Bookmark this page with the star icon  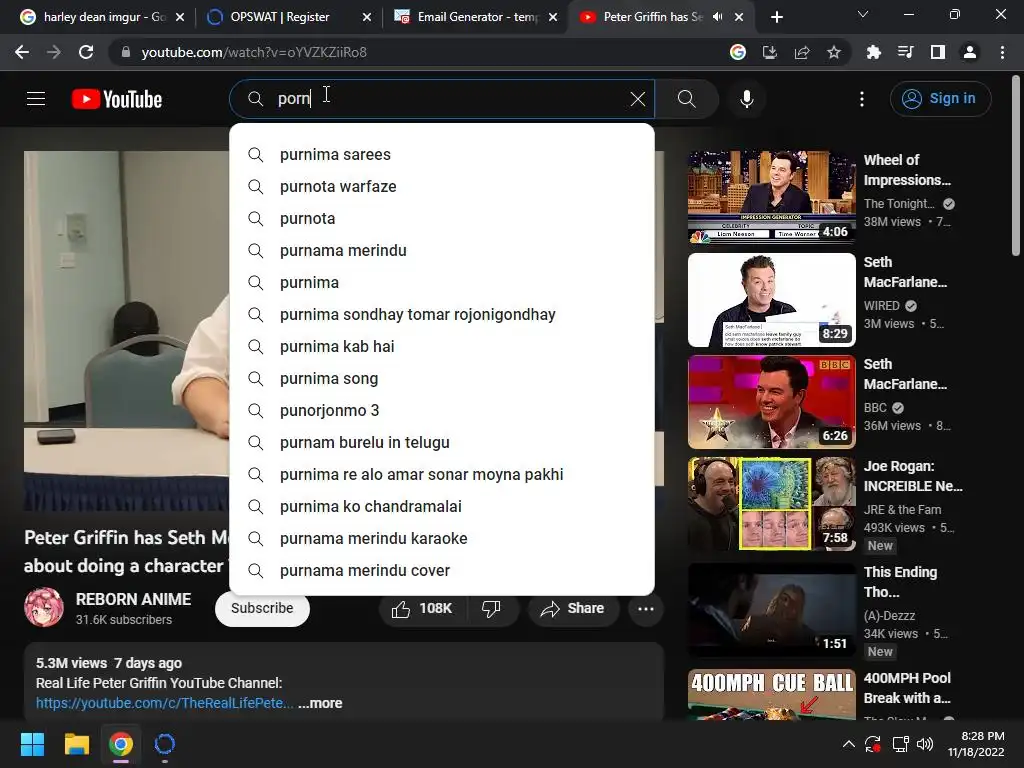[834, 52]
